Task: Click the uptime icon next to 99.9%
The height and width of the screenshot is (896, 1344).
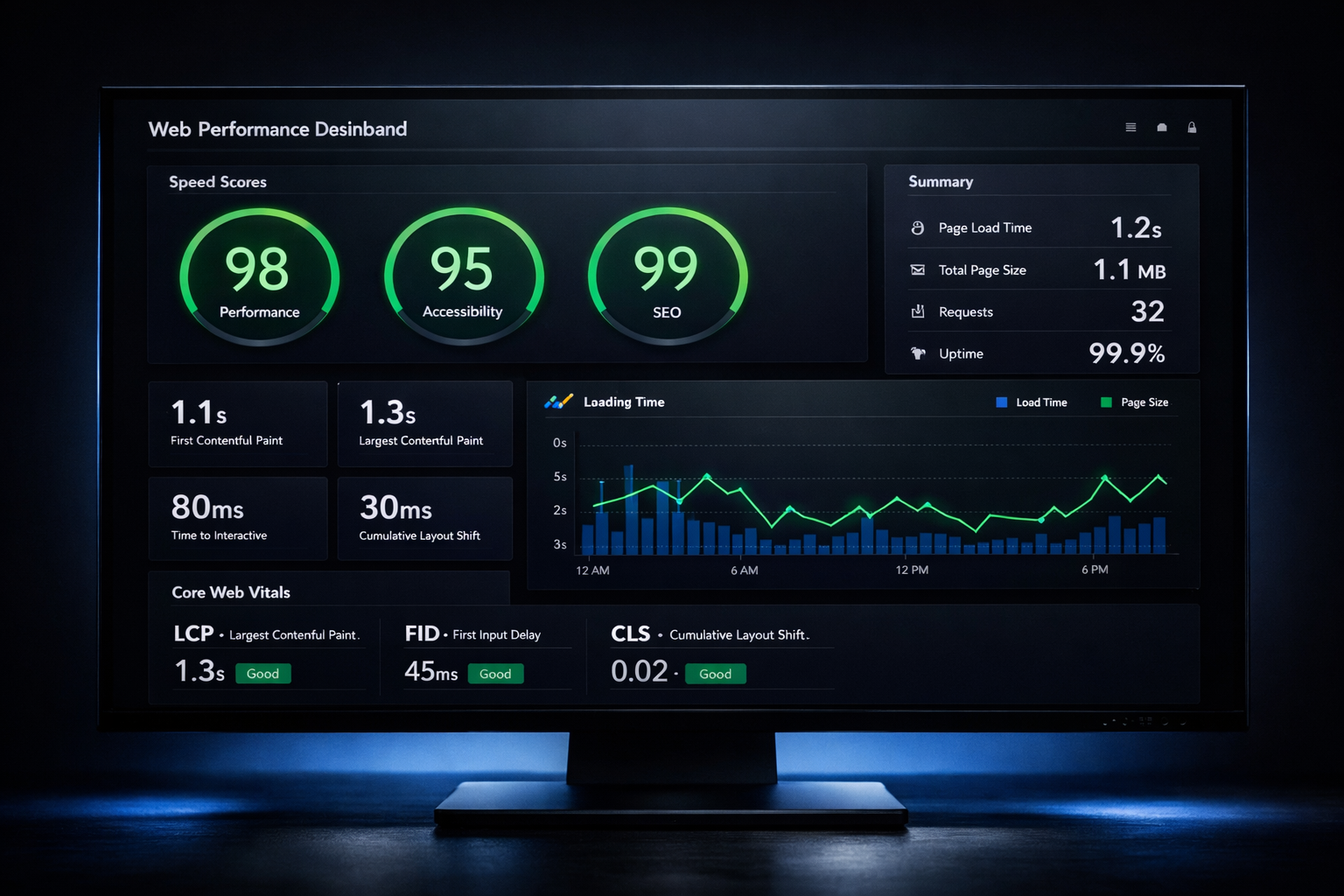Action: (x=917, y=353)
